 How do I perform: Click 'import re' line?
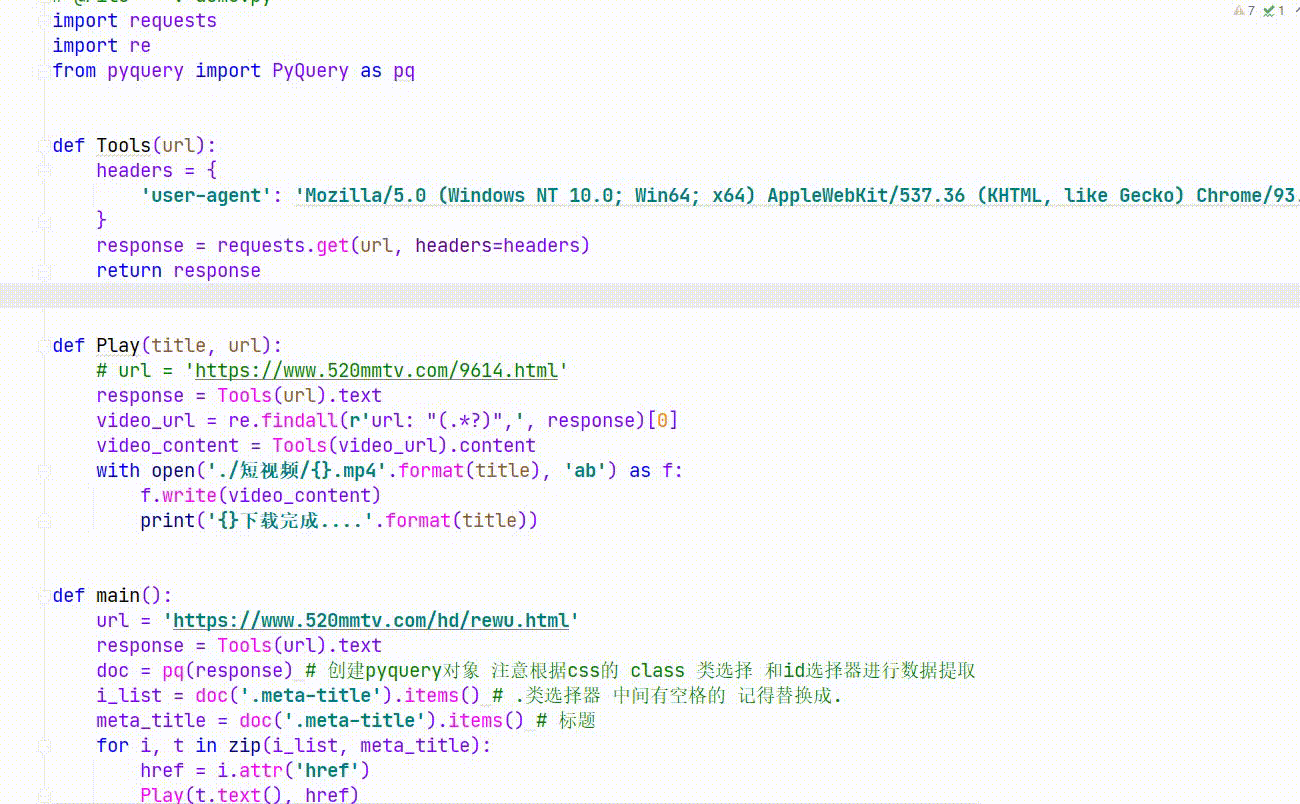[x=102, y=46]
